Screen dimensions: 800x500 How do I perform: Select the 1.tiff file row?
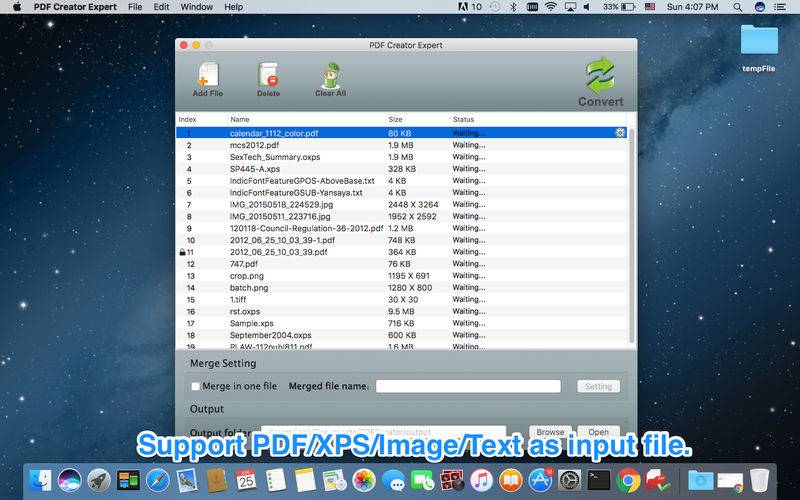pos(402,299)
